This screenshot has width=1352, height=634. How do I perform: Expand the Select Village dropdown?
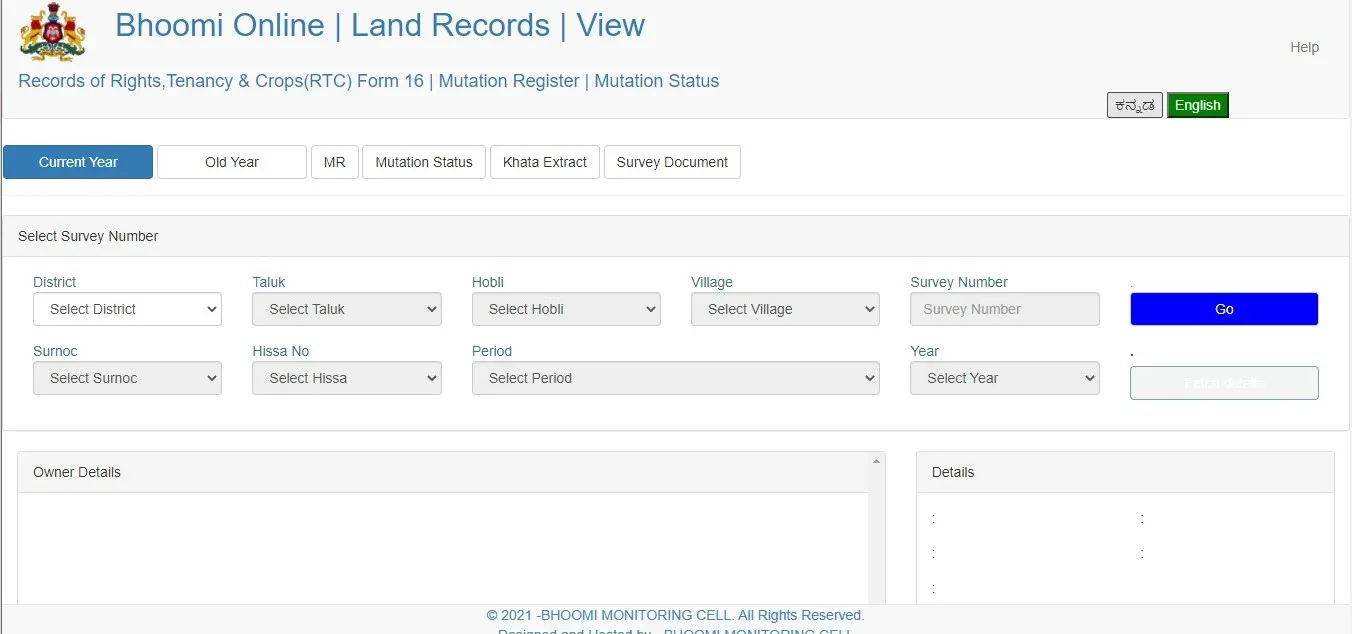pyautogui.click(x=785, y=309)
